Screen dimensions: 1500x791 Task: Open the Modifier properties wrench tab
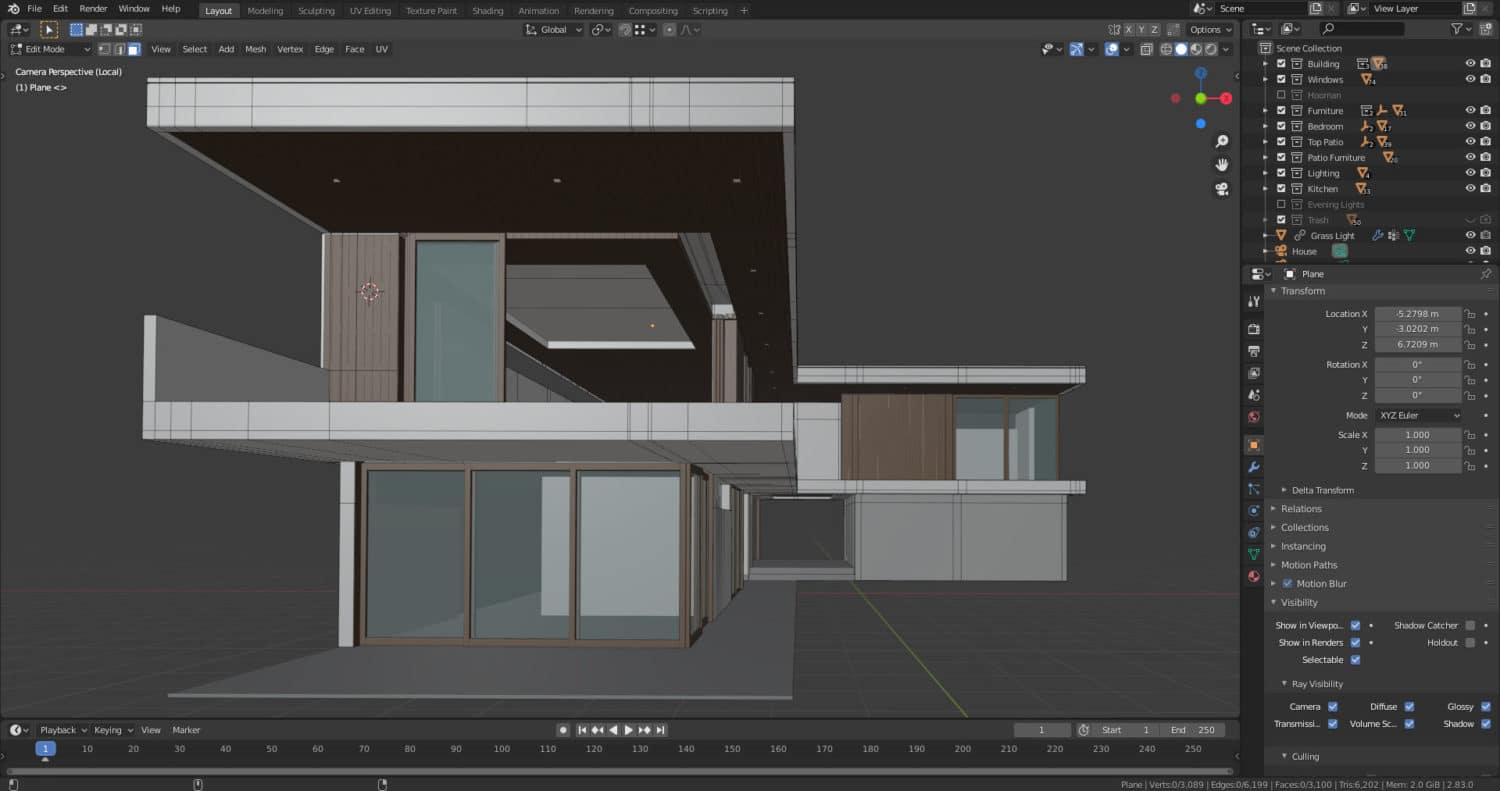click(x=1253, y=467)
